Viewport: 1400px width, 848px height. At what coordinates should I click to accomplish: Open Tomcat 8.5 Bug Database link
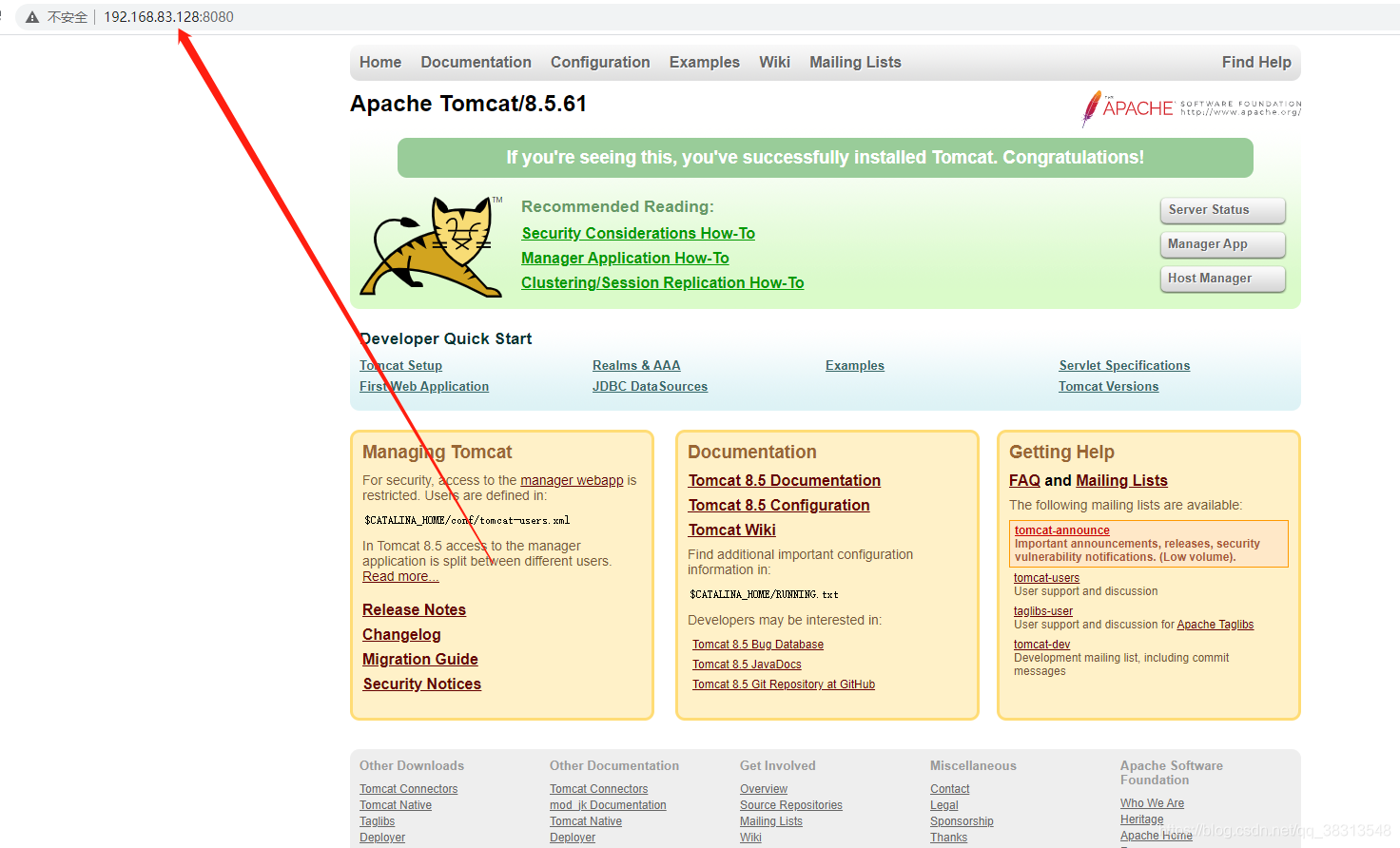[758, 645]
